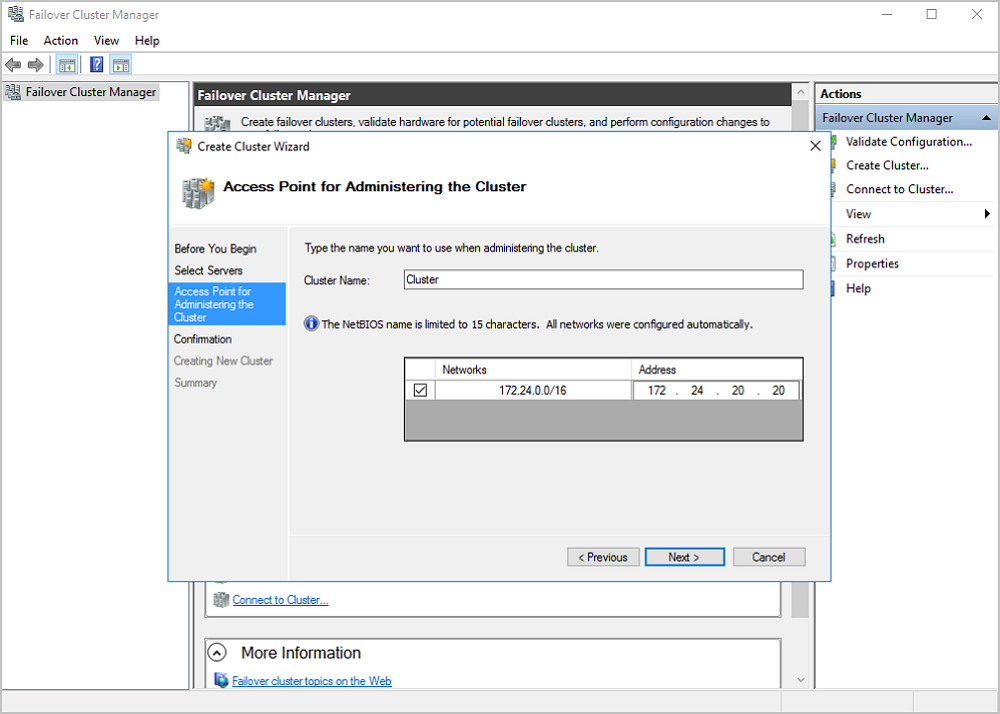Click the Back arrow toolbar icon

click(13, 64)
